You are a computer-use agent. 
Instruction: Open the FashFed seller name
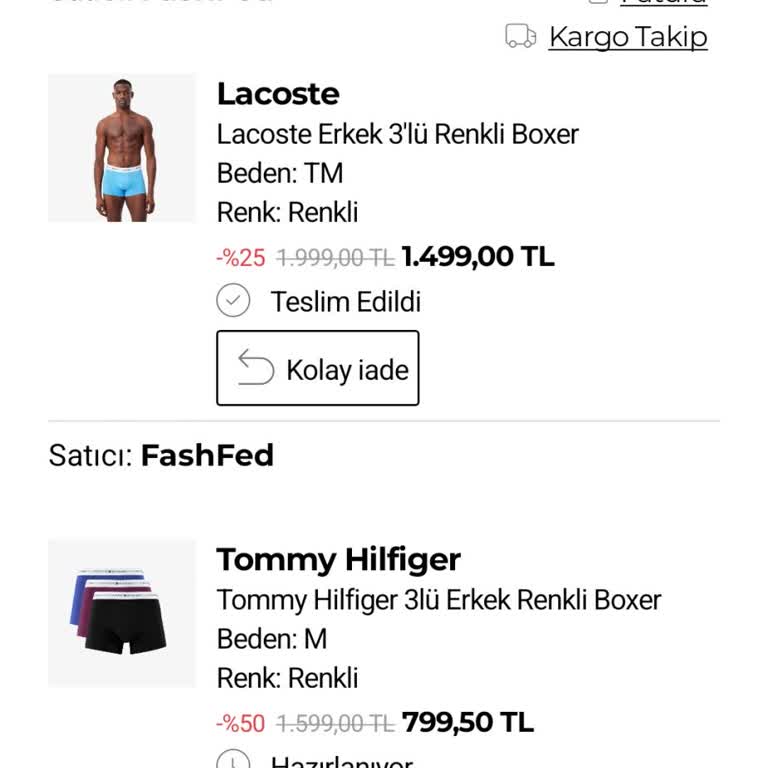click(x=207, y=456)
